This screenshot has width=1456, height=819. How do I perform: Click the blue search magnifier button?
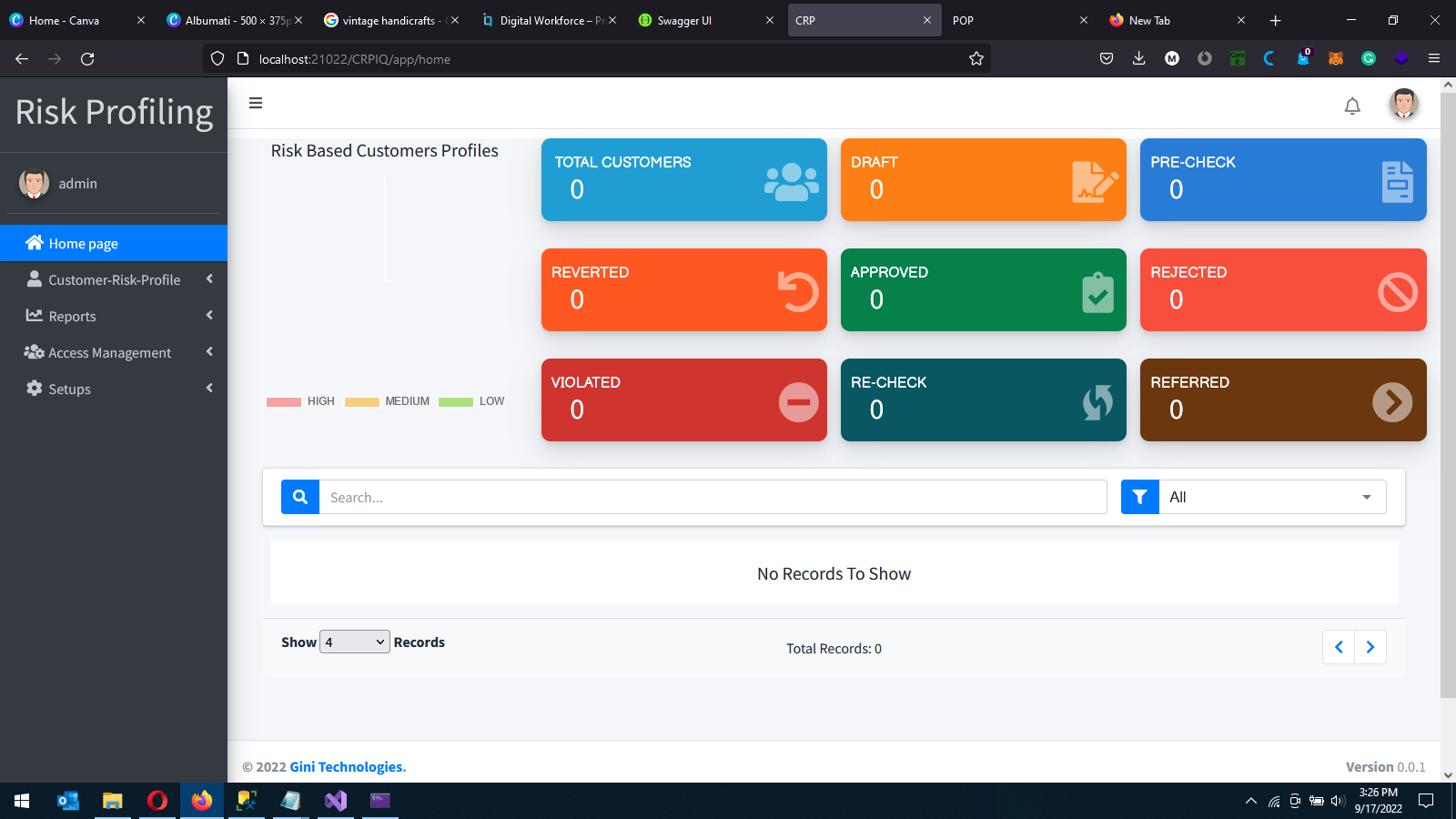[300, 497]
